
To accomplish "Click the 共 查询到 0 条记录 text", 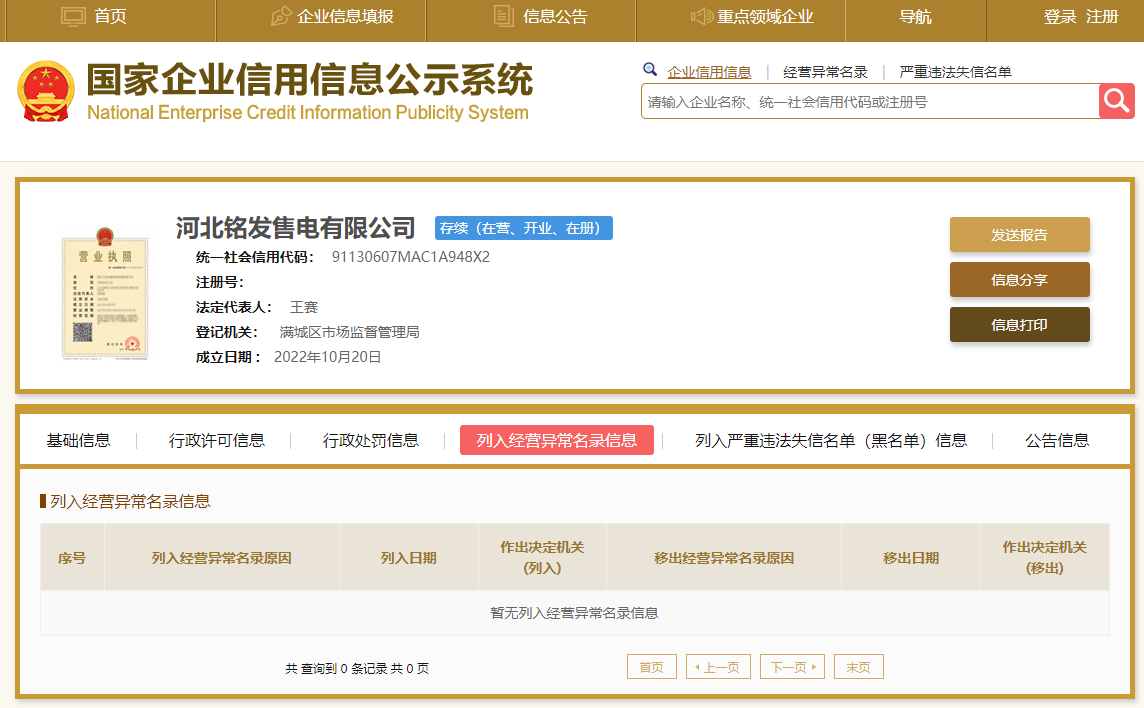I will tap(335, 669).
